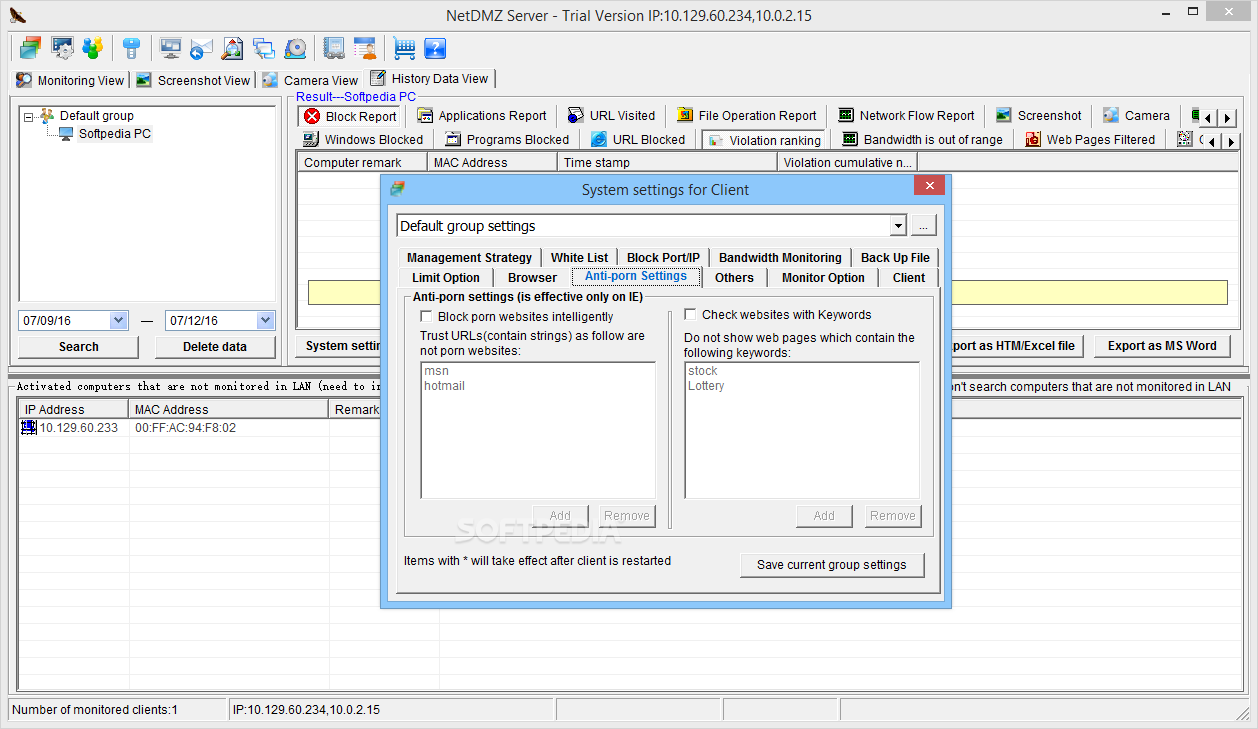This screenshot has height=729, width=1258.
Task: Switch to Camera View tab
Action: click(310, 80)
